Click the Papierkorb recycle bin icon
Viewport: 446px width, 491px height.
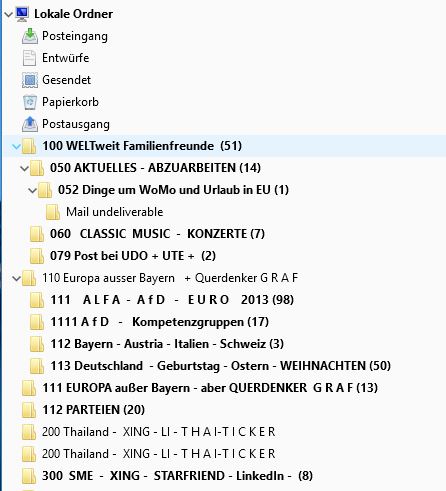30,102
